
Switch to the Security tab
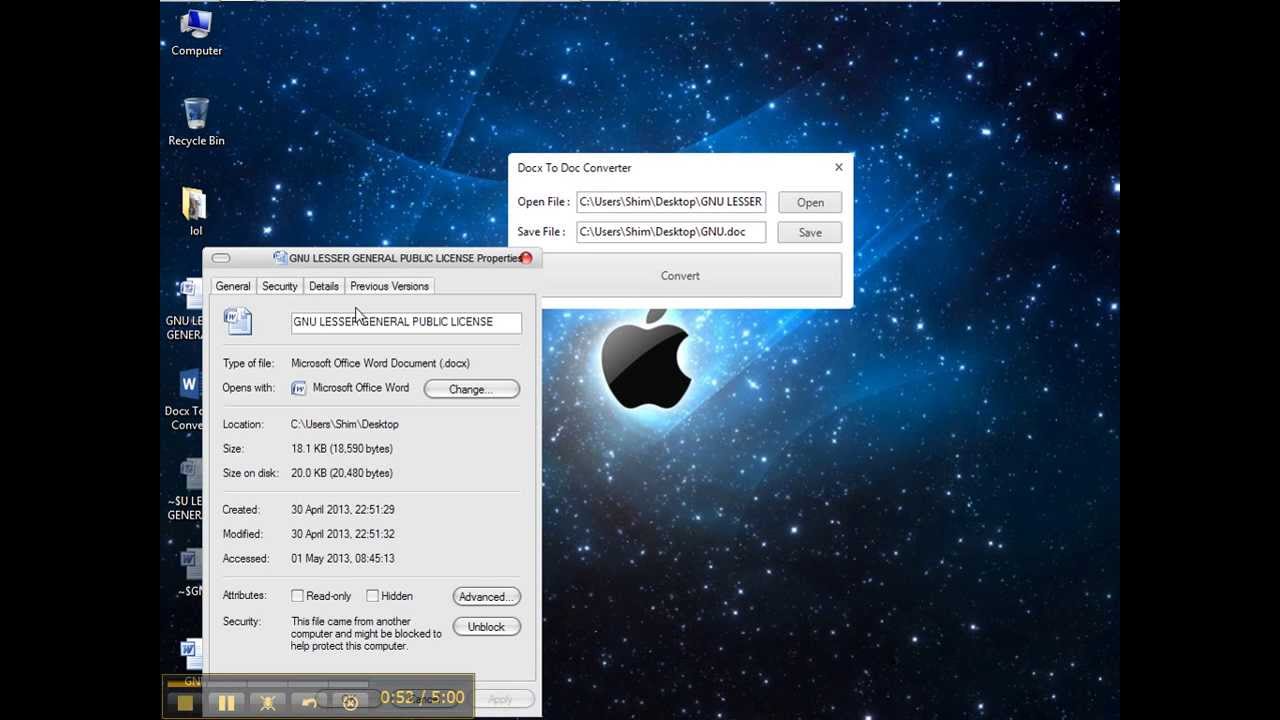coord(279,286)
